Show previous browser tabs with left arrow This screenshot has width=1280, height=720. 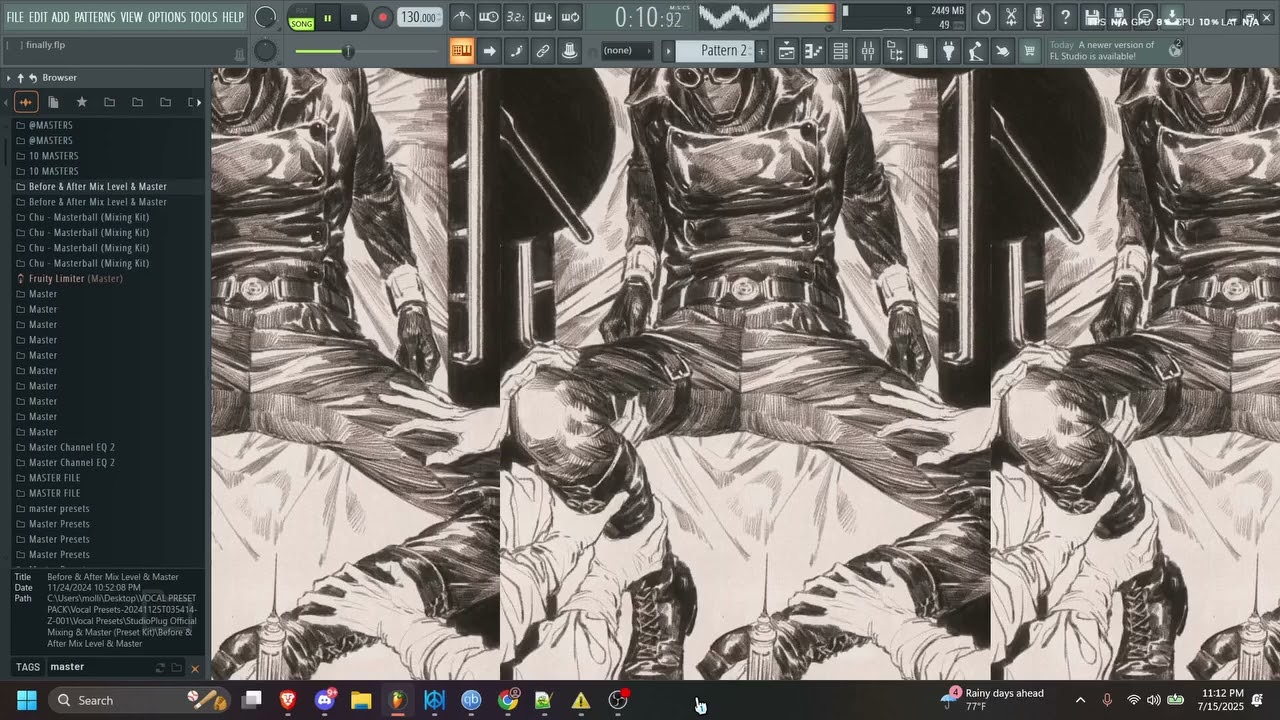(x=6, y=102)
